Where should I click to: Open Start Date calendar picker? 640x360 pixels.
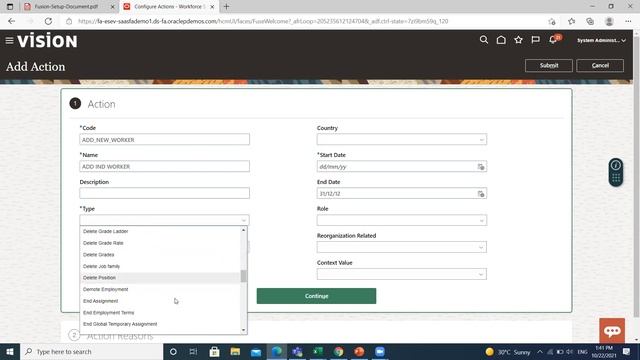coord(481,167)
